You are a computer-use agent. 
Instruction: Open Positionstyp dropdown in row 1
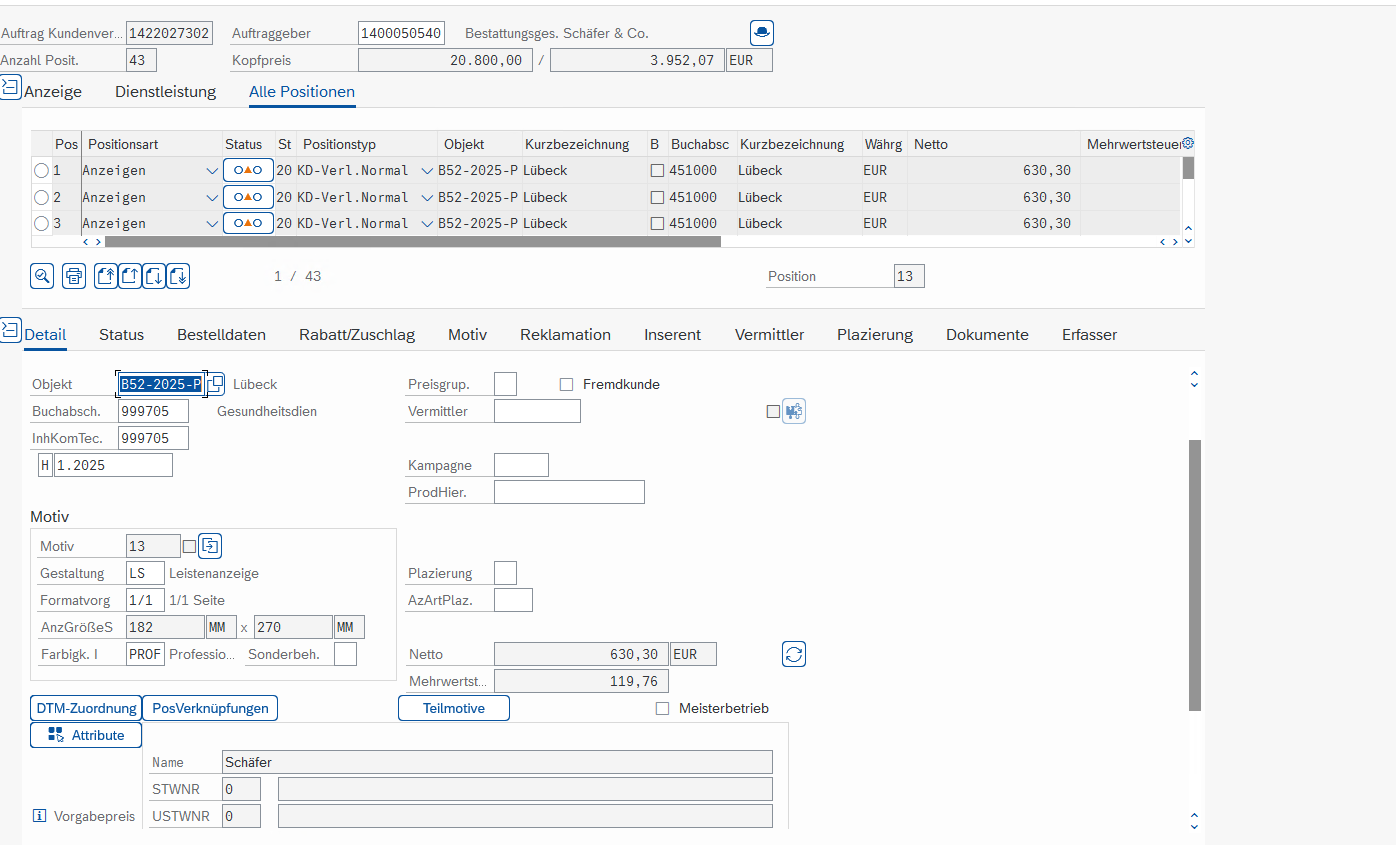pyautogui.click(x=427, y=171)
